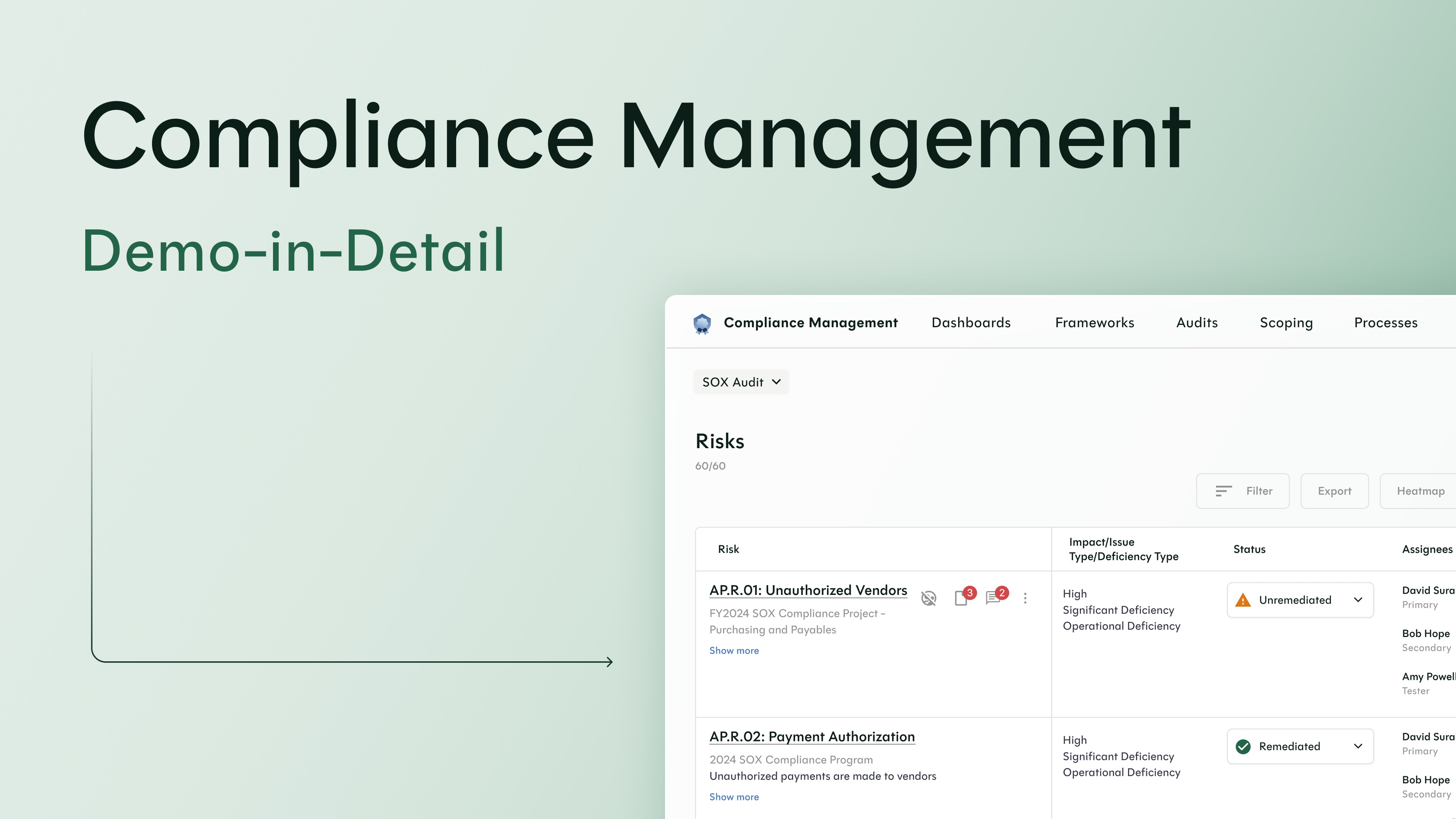1456x819 pixels.
Task: Click Impact/Issue Type/Deficiency Type column header
Action: pyautogui.click(x=1123, y=549)
